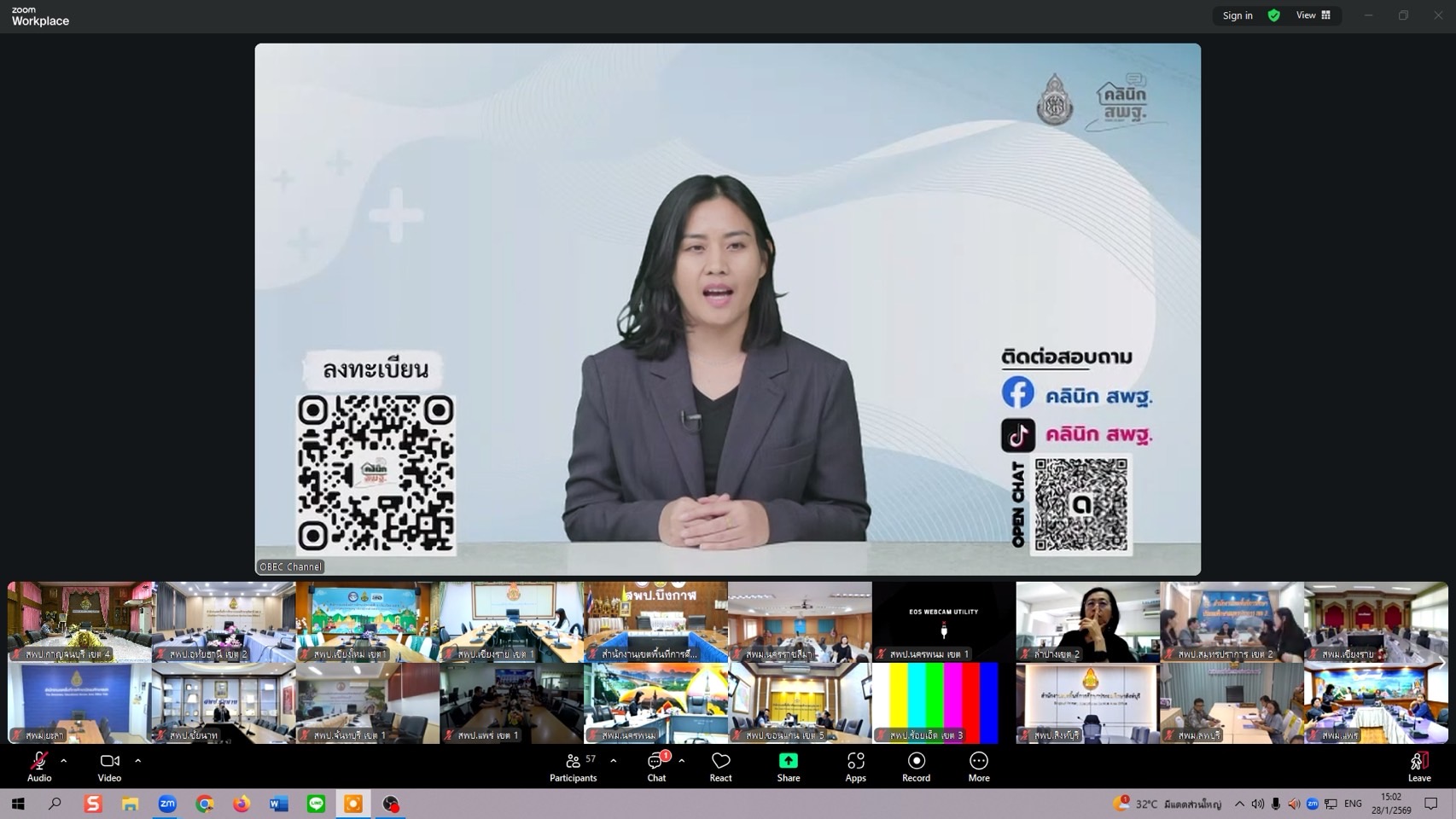Expand the audio options arrow

click(x=64, y=760)
